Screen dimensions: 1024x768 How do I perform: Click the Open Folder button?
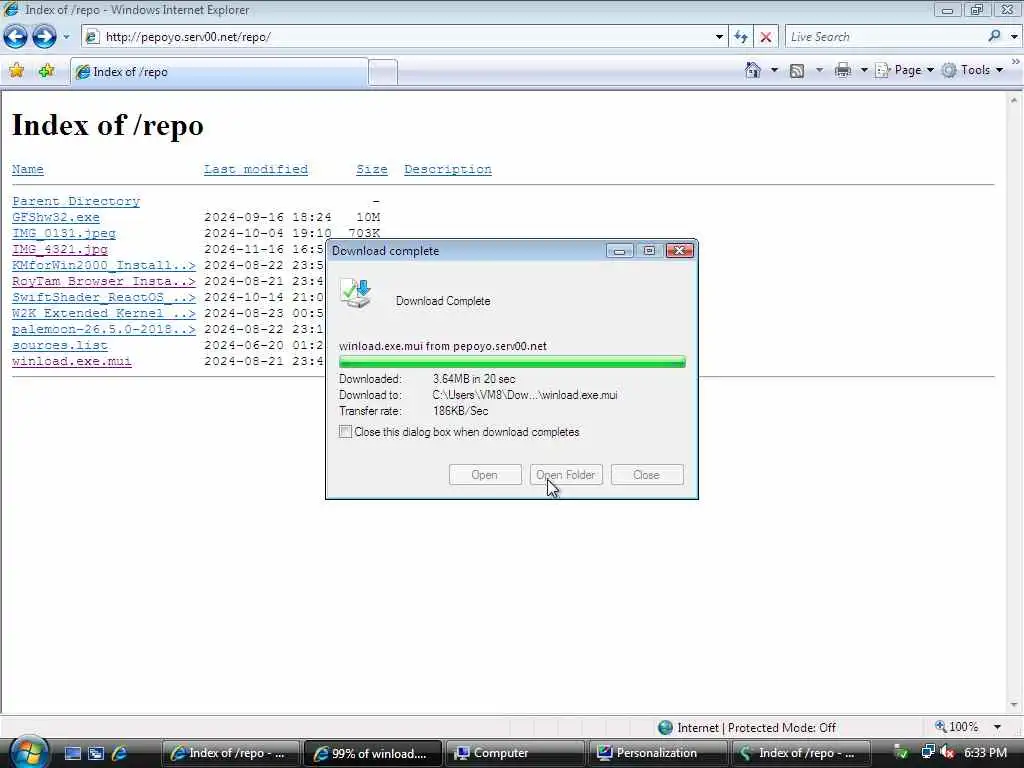[x=566, y=475]
